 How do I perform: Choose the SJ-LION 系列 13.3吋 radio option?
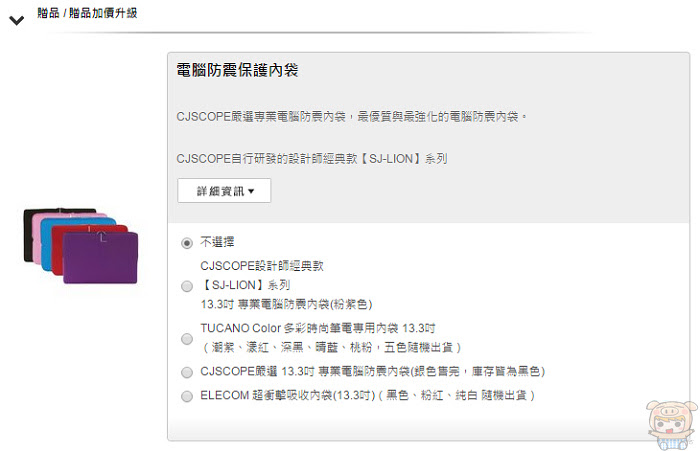tap(187, 286)
